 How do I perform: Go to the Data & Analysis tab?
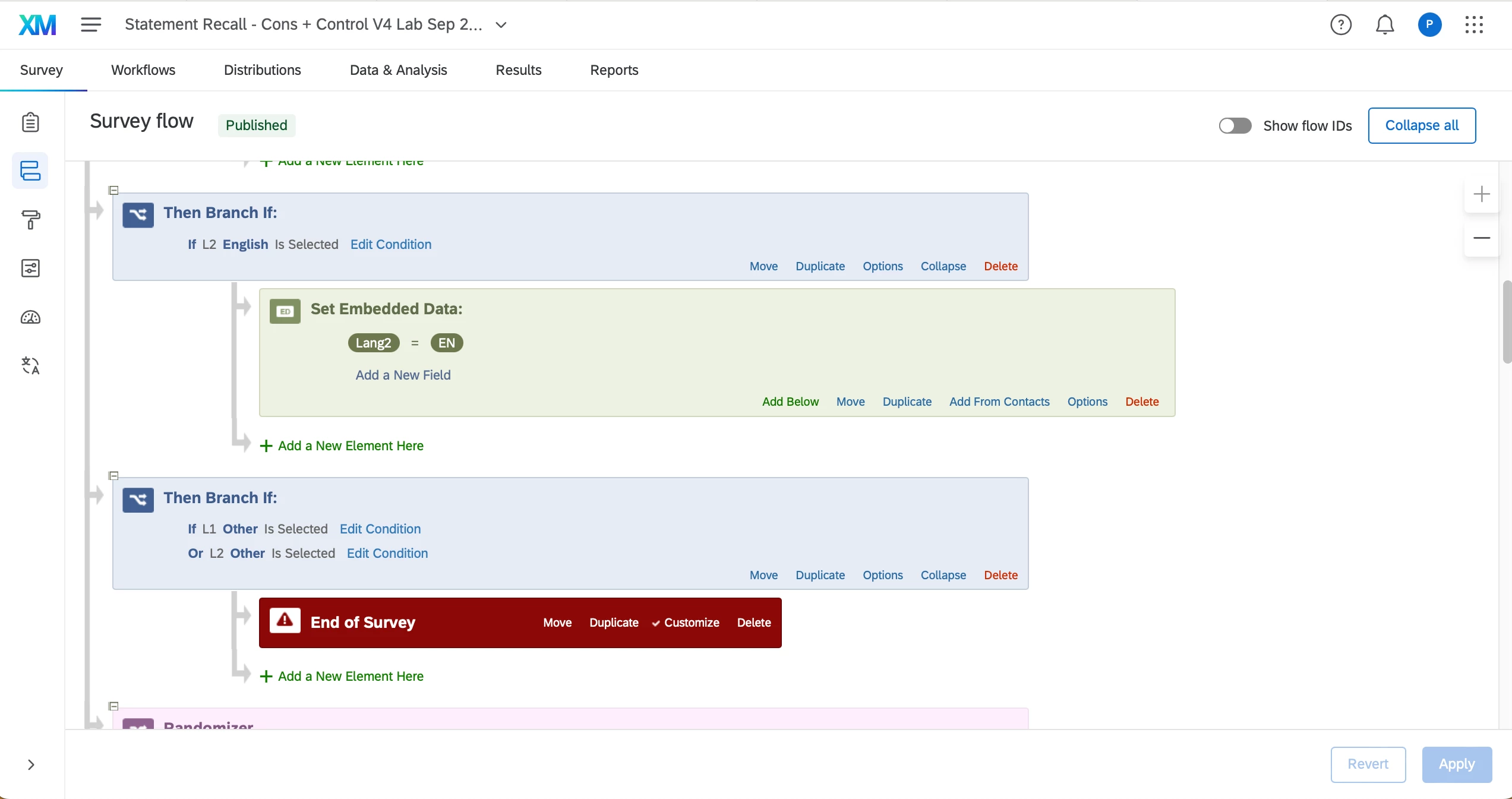398,70
